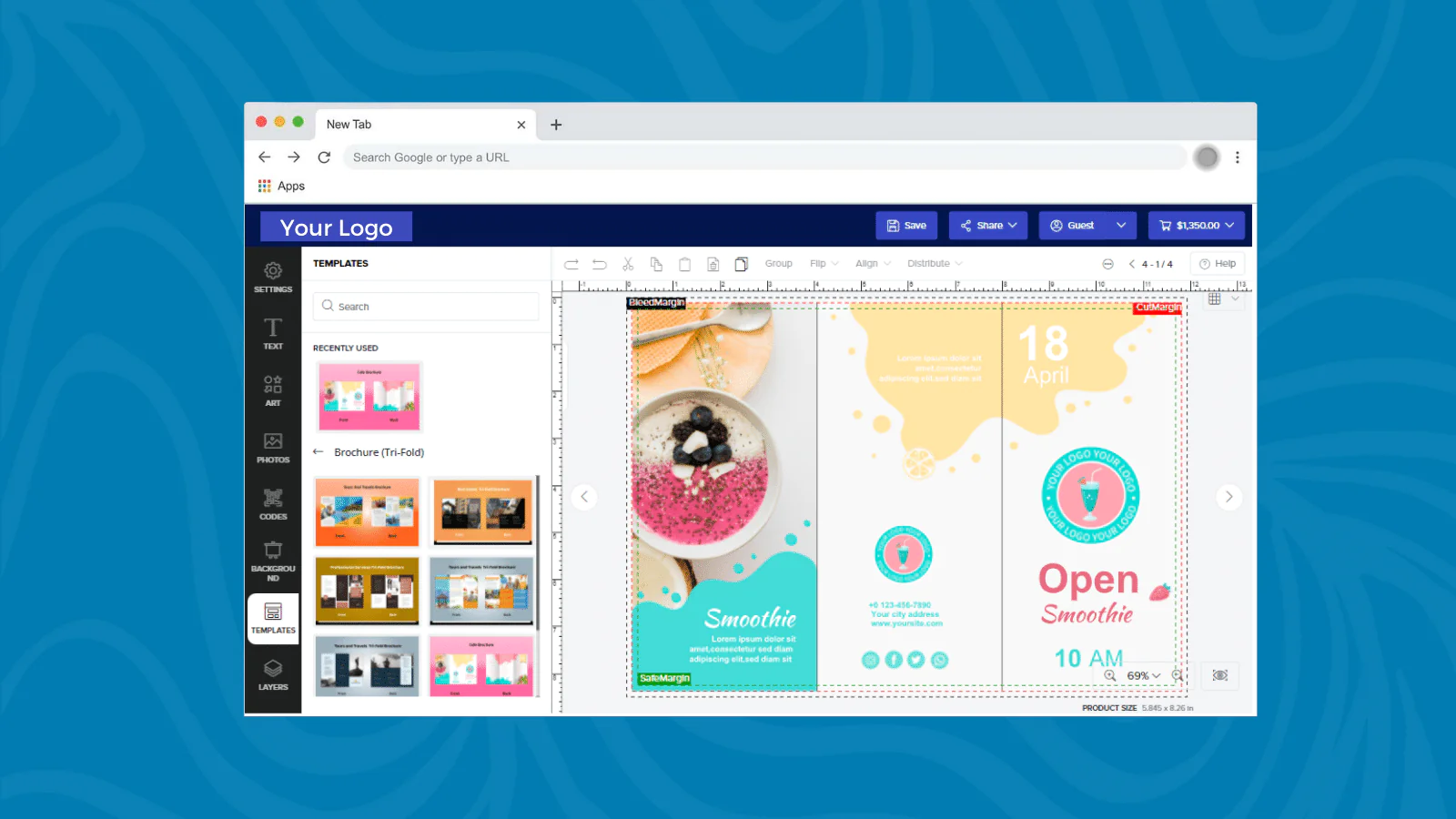Click the clipboard Paste icon
The width and height of the screenshot is (1456, 819).
coord(684,264)
